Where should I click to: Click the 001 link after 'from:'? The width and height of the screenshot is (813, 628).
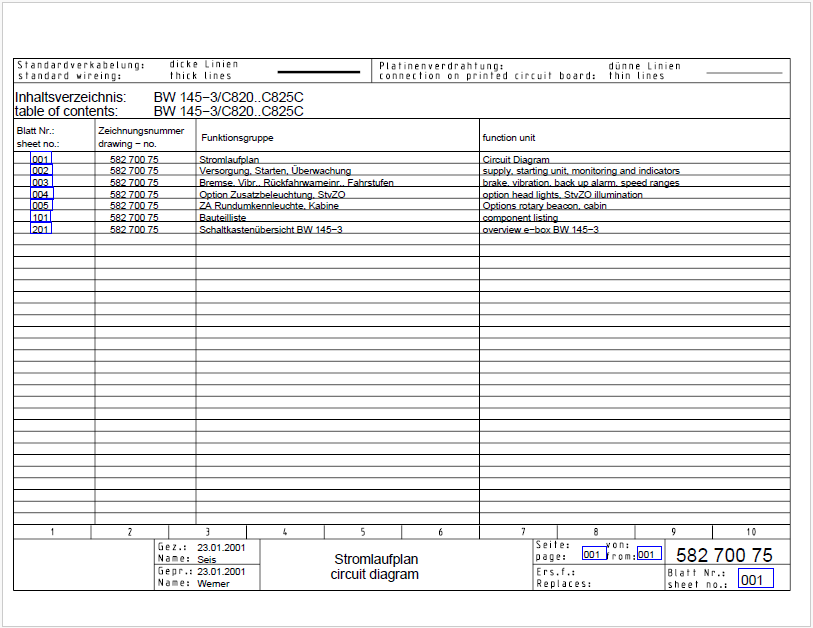[649, 553]
